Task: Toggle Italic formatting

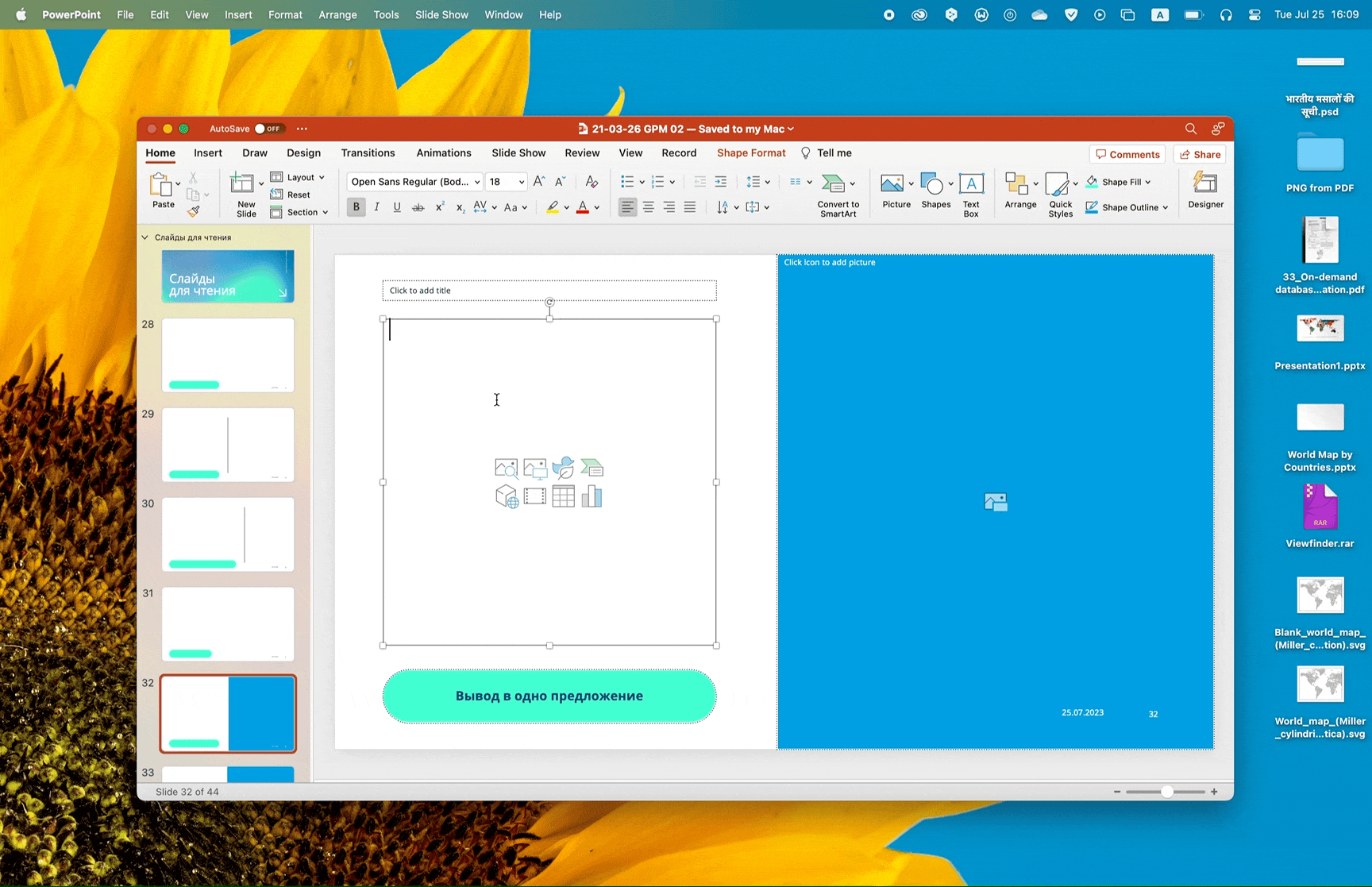Action: pyautogui.click(x=376, y=207)
